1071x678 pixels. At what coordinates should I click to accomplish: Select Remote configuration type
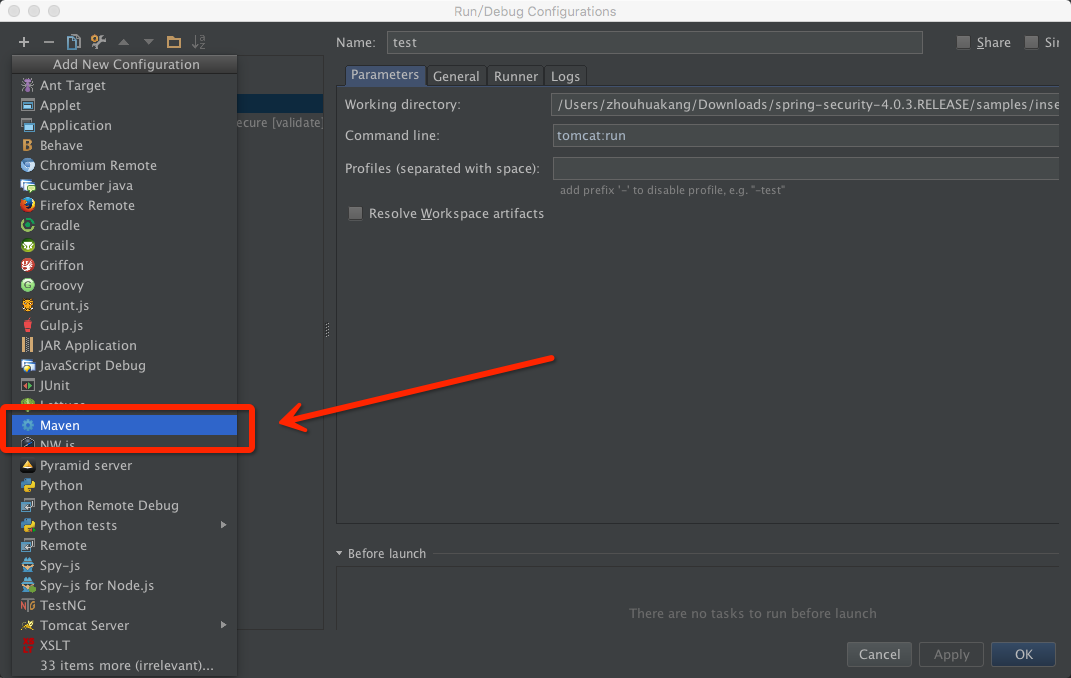coord(124,546)
